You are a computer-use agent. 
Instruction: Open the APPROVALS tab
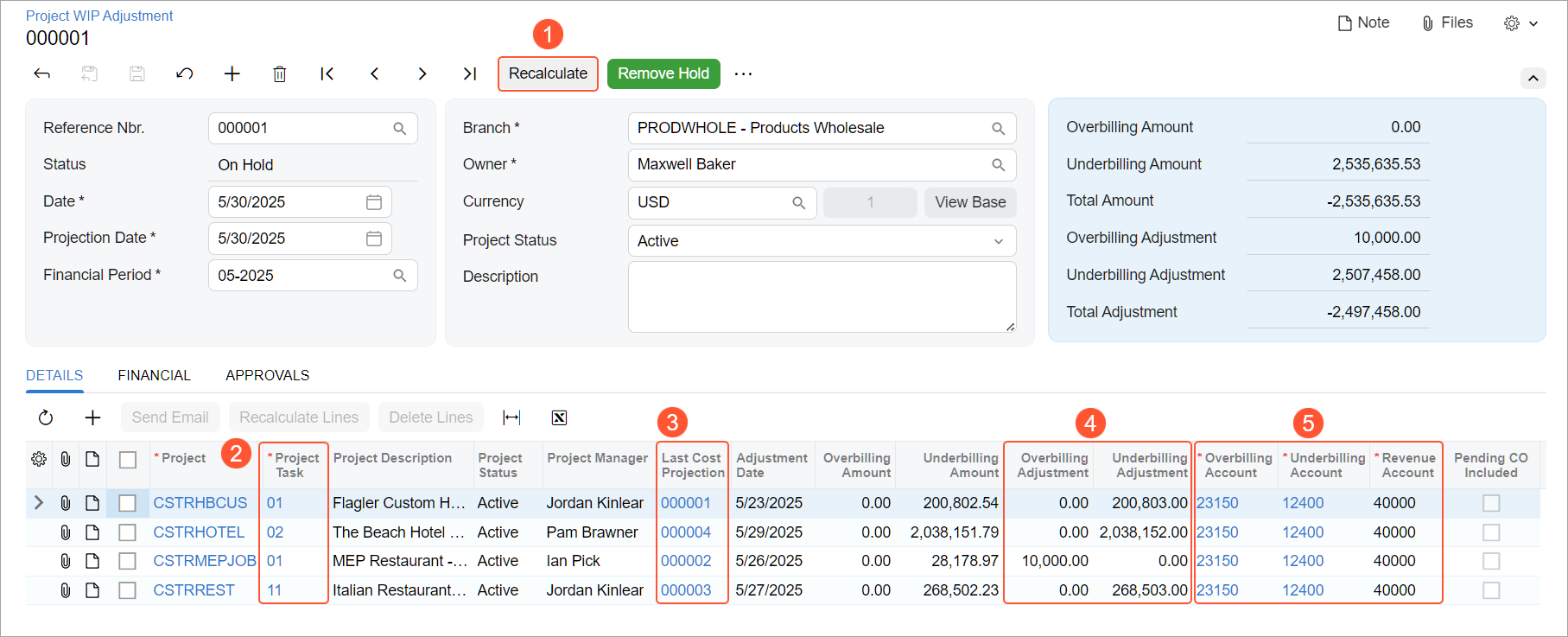tap(267, 375)
